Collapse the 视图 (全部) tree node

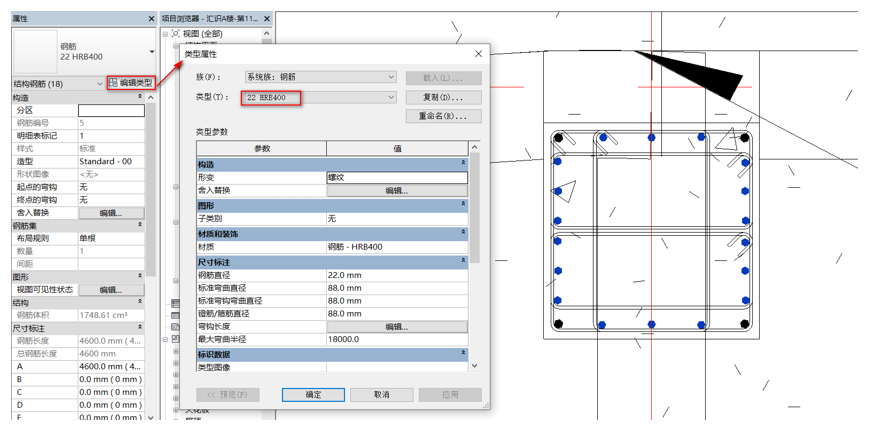click(x=166, y=34)
